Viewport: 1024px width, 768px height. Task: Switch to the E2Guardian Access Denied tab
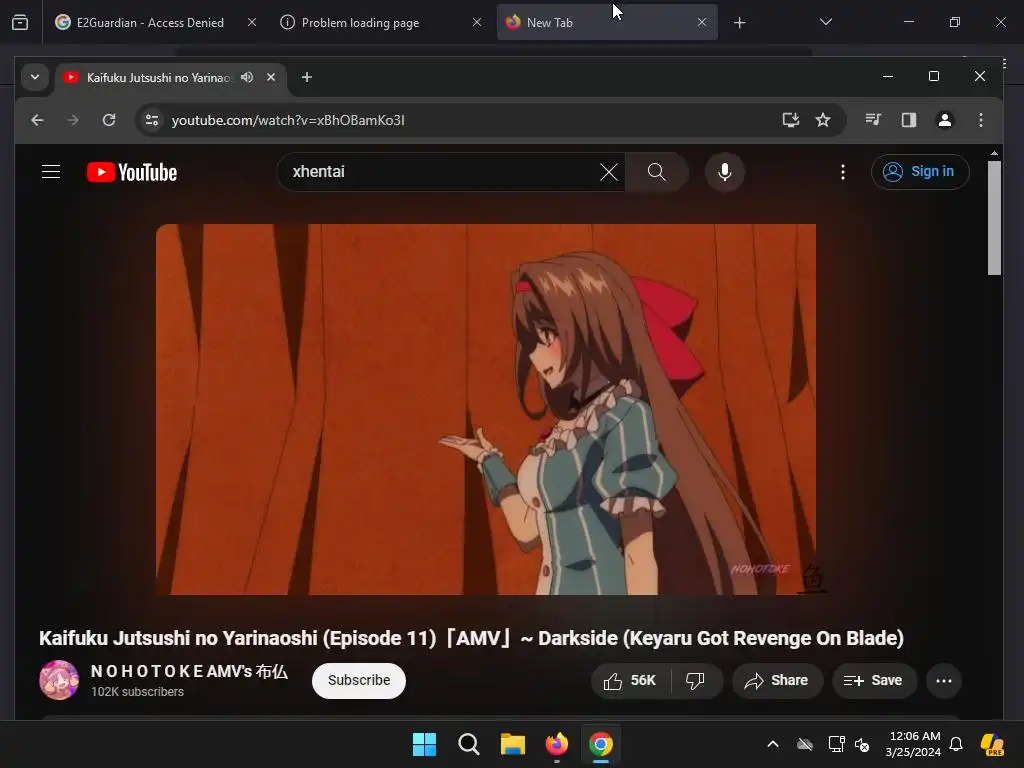pos(149,22)
